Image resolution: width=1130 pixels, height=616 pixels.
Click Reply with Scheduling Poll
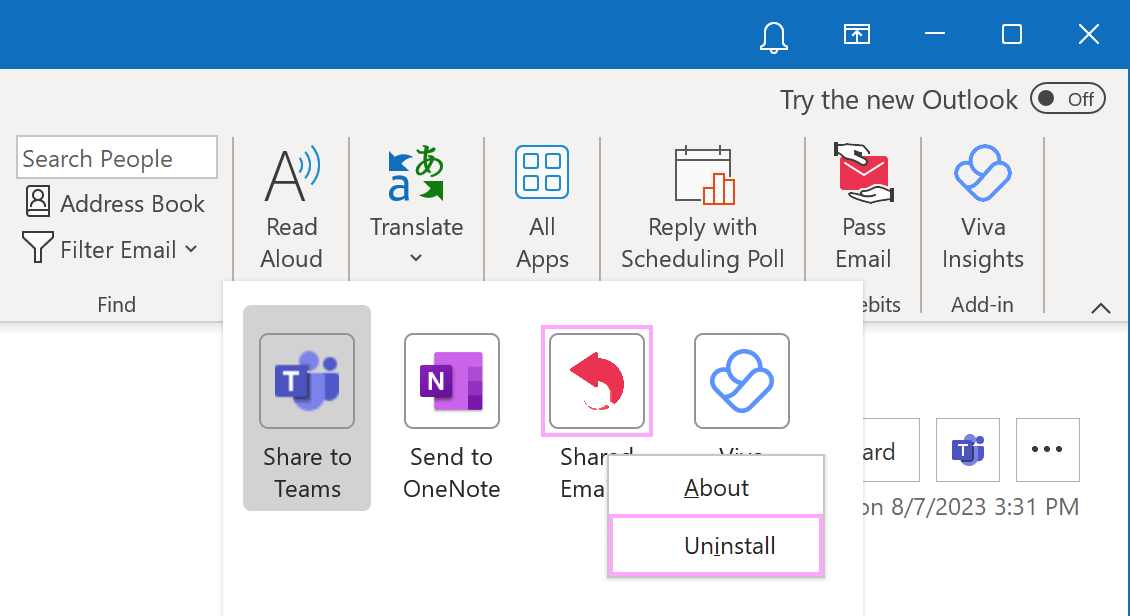pyautogui.click(x=703, y=207)
